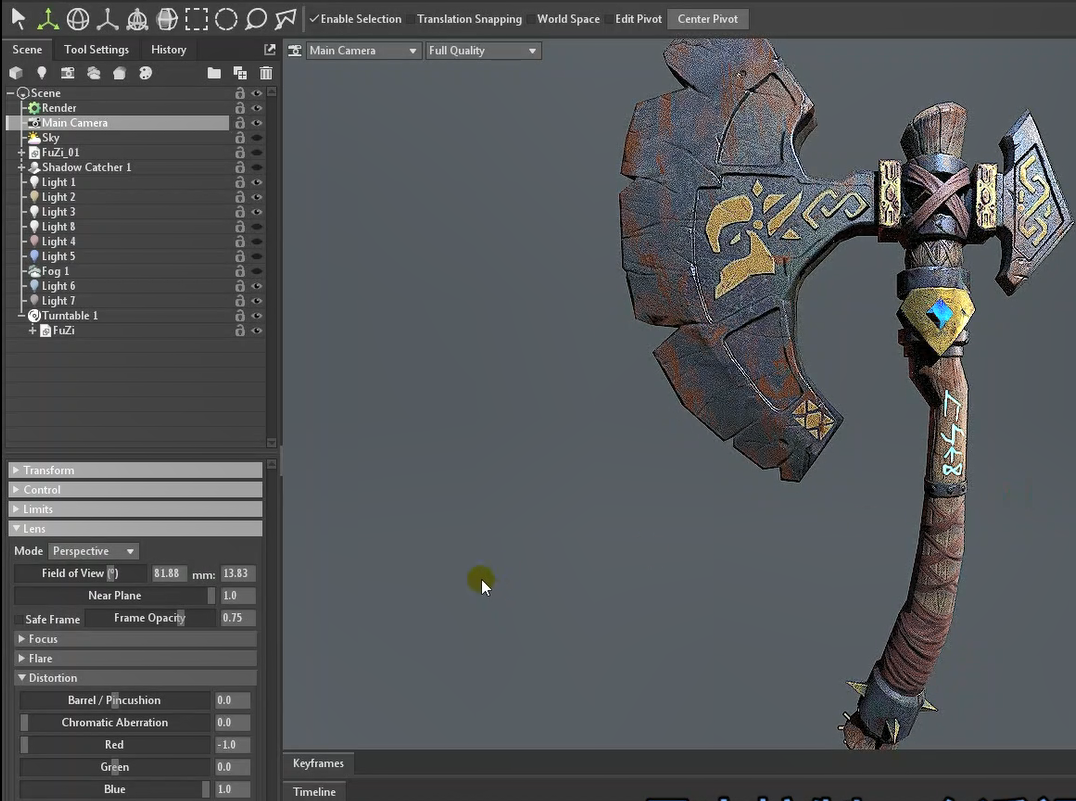Pick the circular marquee selection tool

pos(227,18)
